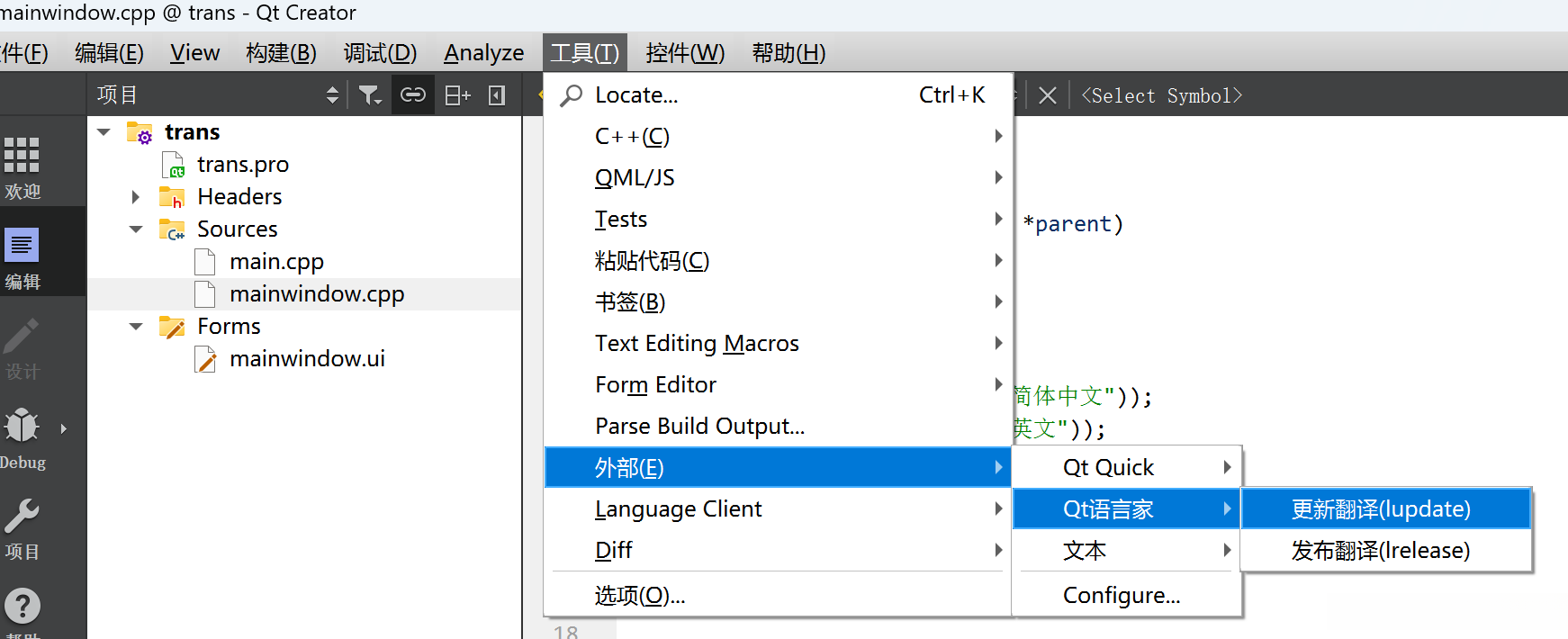Open the Analyze menu
Viewport: 1568px width, 639px height.
tap(483, 53)
